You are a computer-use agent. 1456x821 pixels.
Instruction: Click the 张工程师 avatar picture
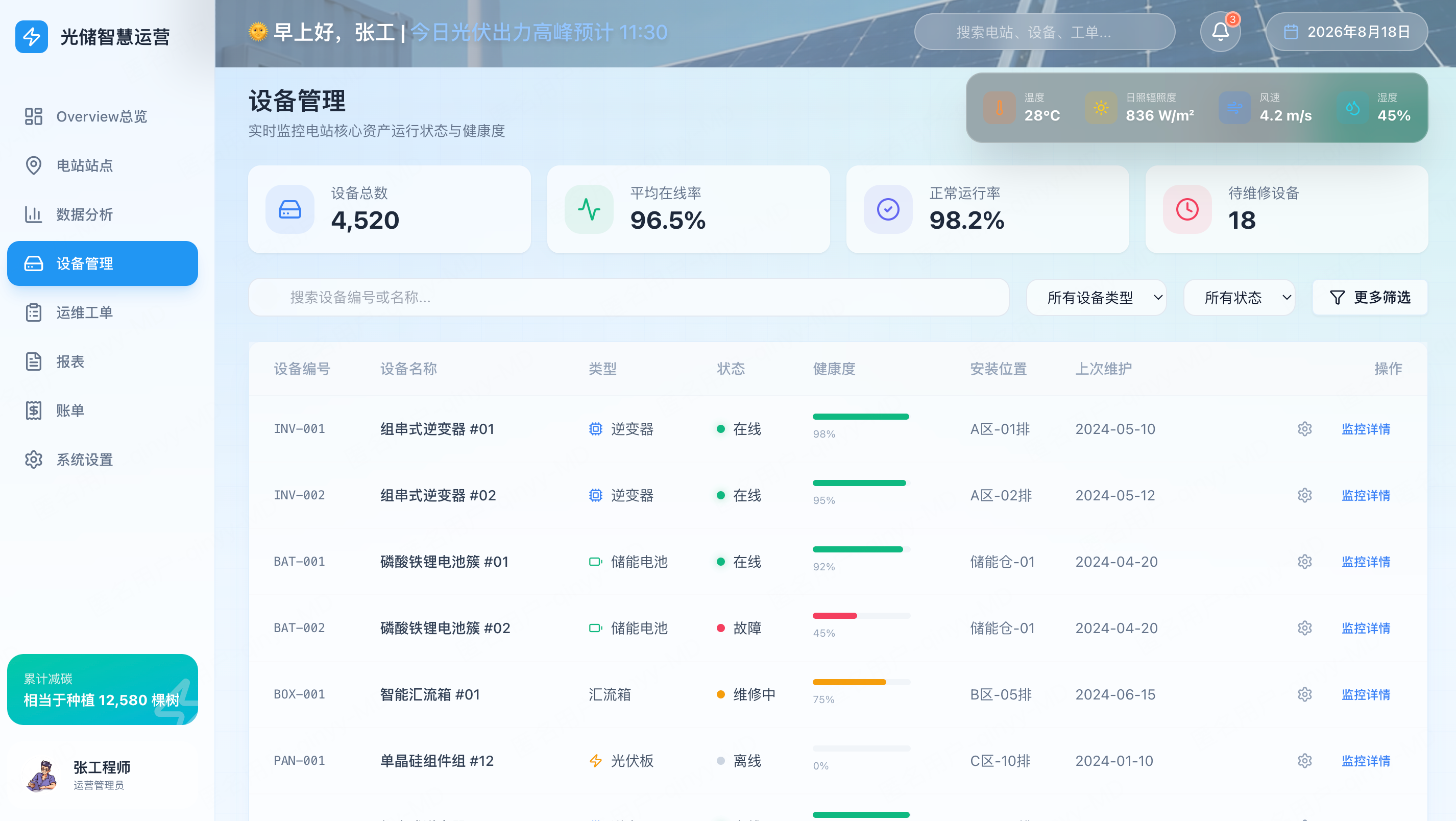42,775
